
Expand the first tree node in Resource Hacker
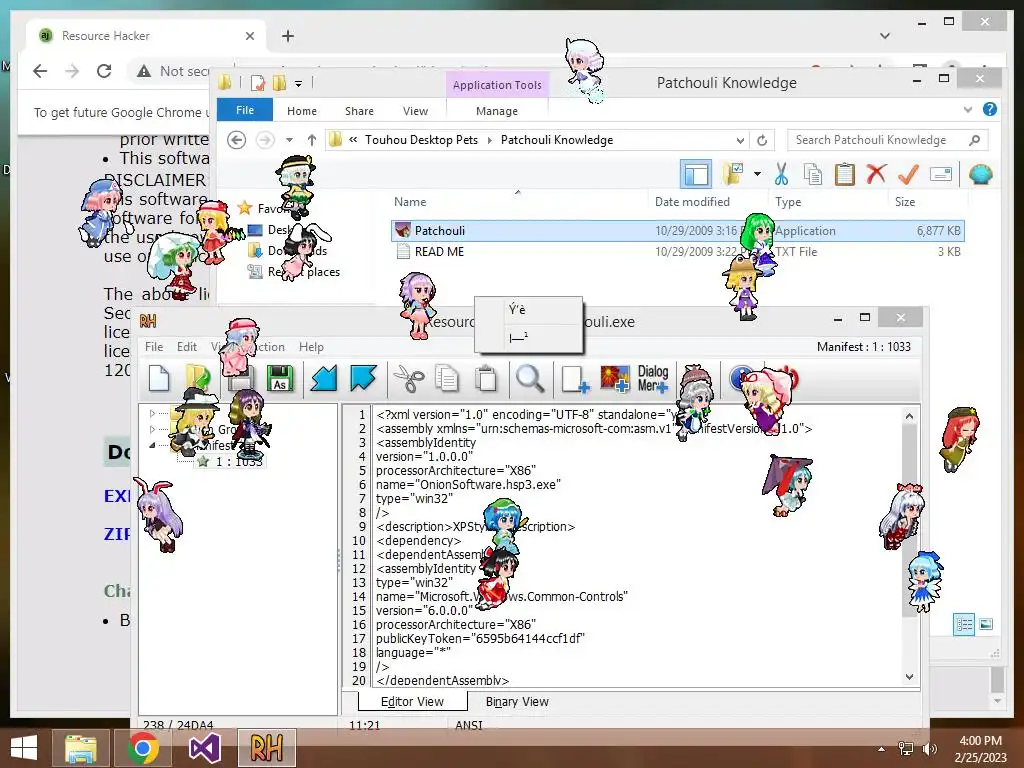click(x=152, y=413)
